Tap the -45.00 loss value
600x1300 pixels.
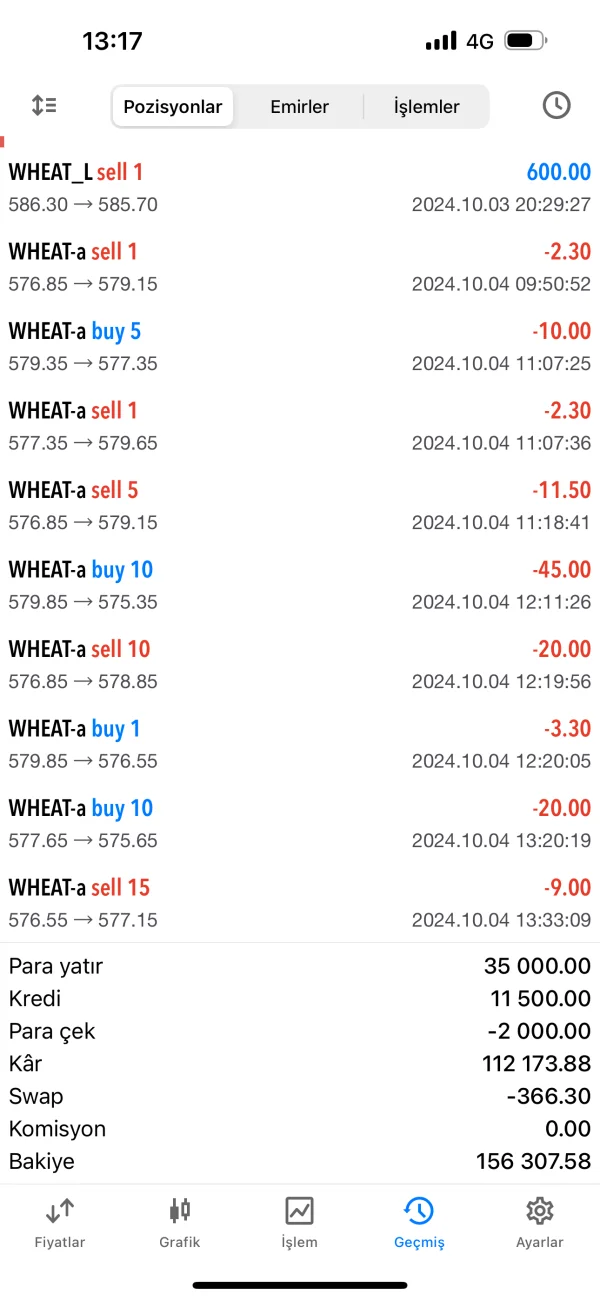(561, 570)
